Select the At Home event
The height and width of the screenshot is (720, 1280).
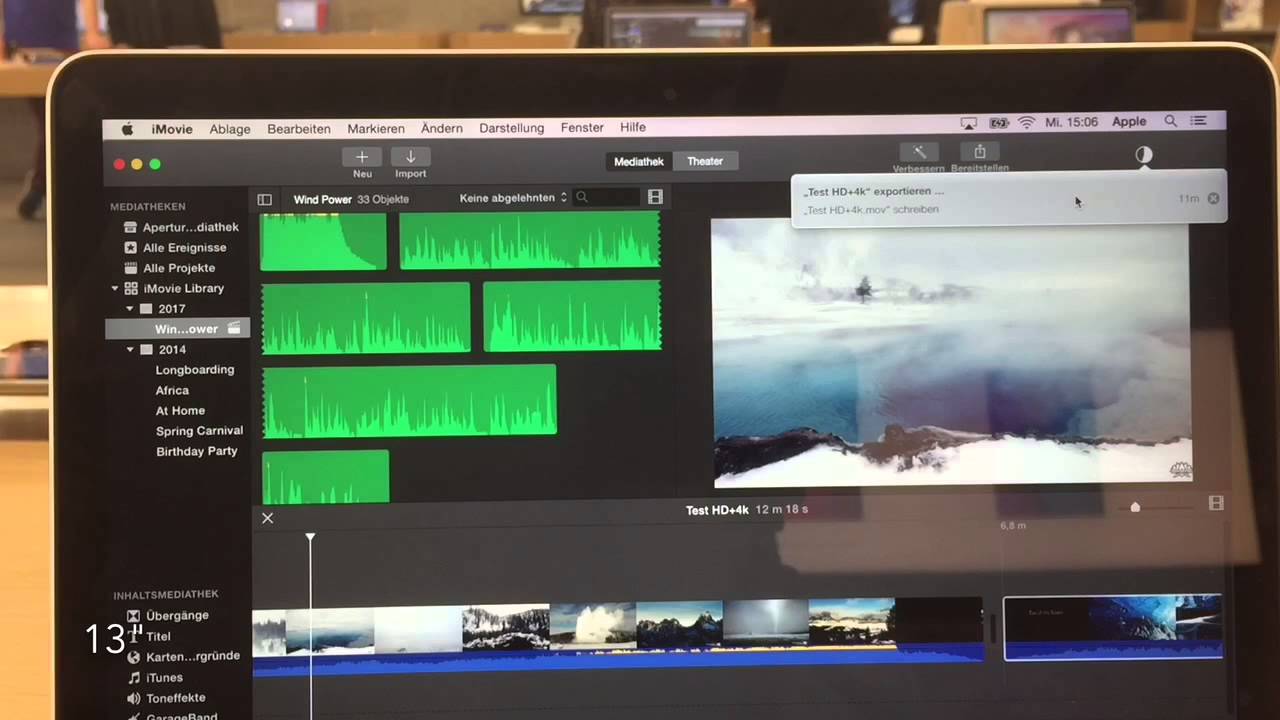[x=180, y=411]
